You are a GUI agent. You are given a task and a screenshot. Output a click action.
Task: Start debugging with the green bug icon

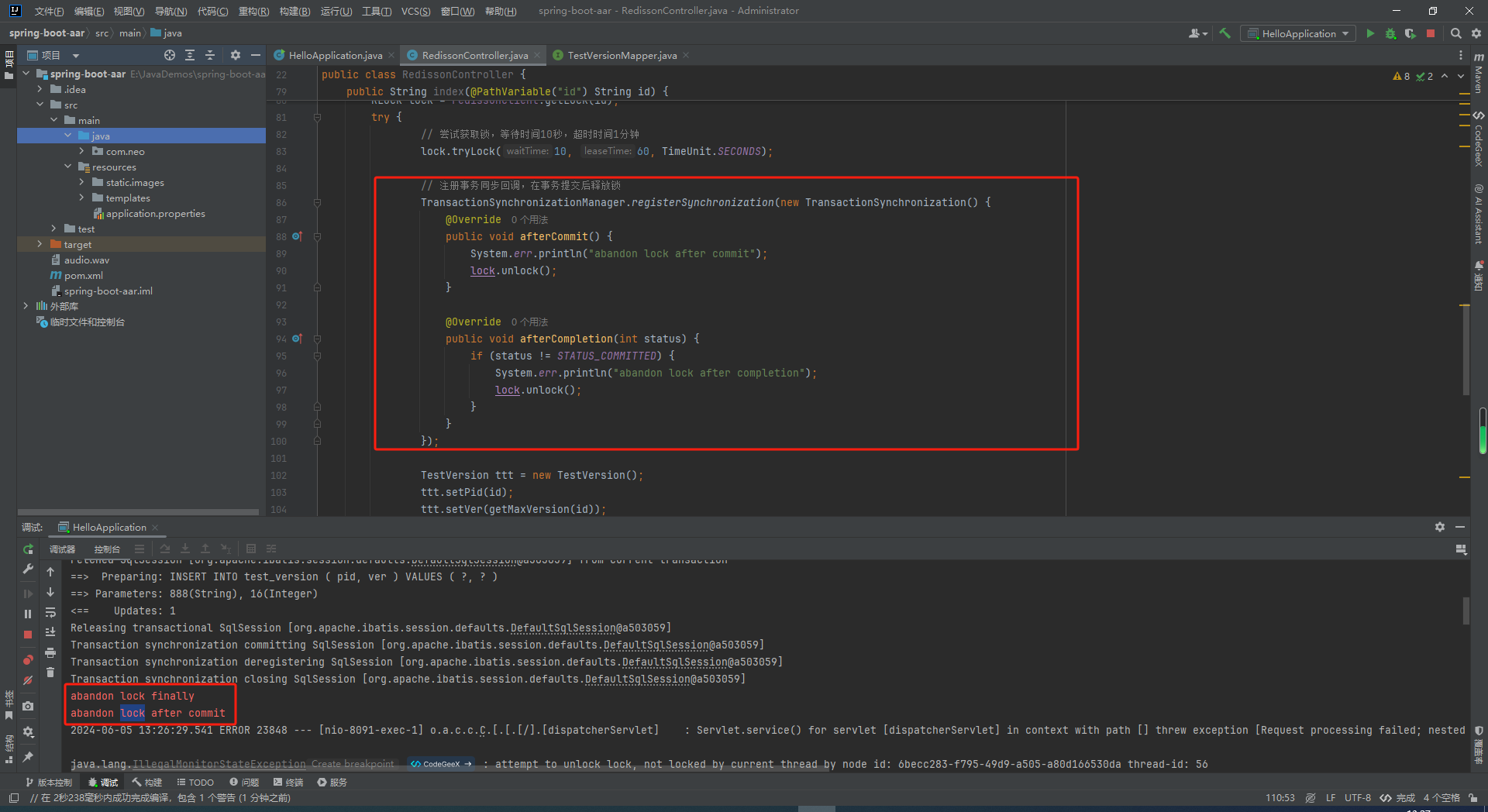pos(1390,33)
